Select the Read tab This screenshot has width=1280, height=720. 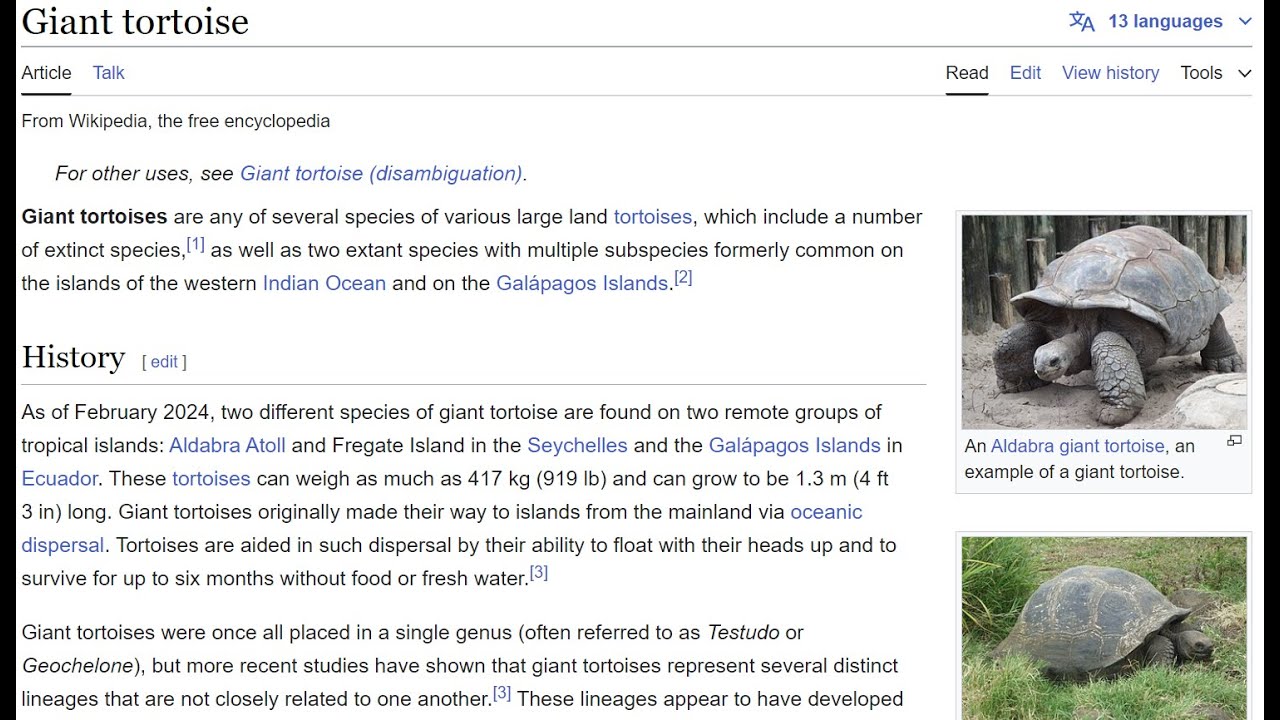[x=967, y=73]
